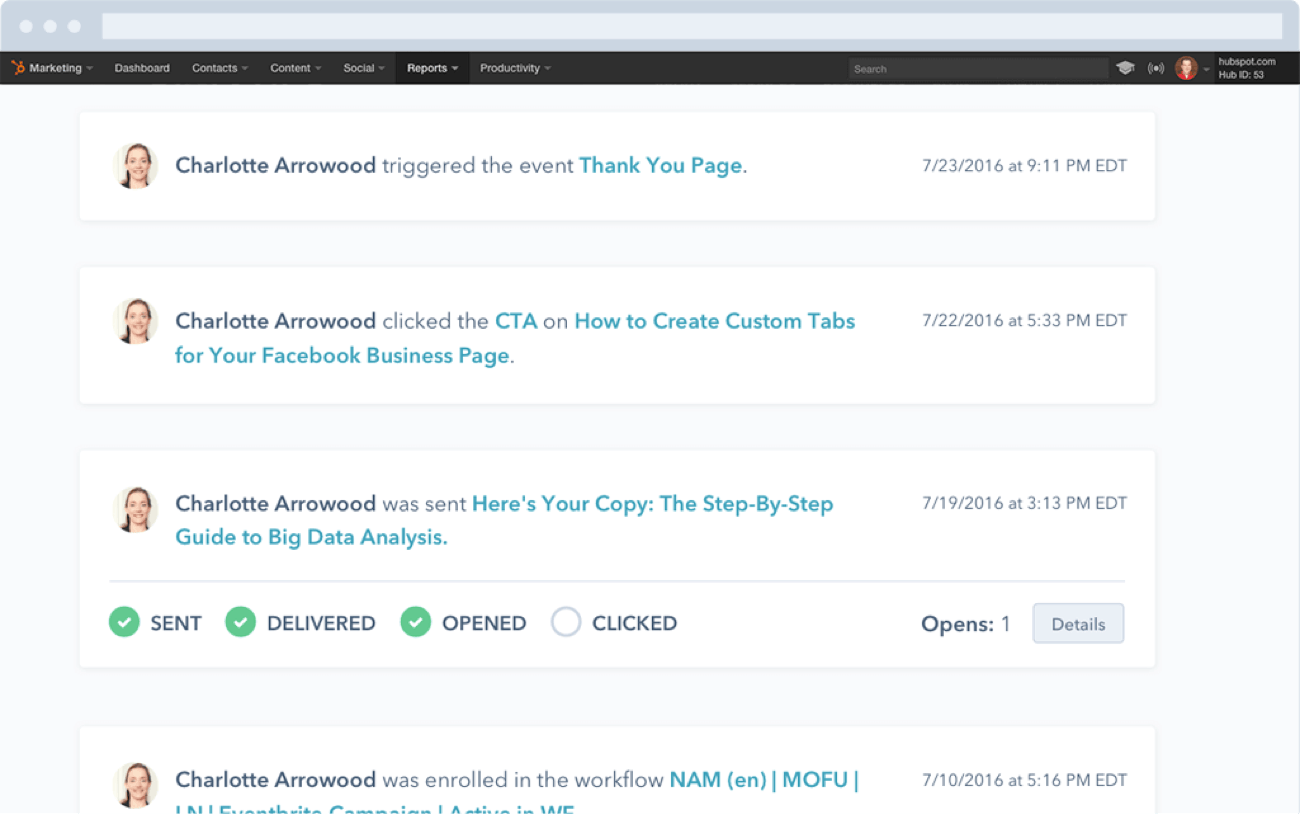Expand the arrow beside the user avatar

1206,69
